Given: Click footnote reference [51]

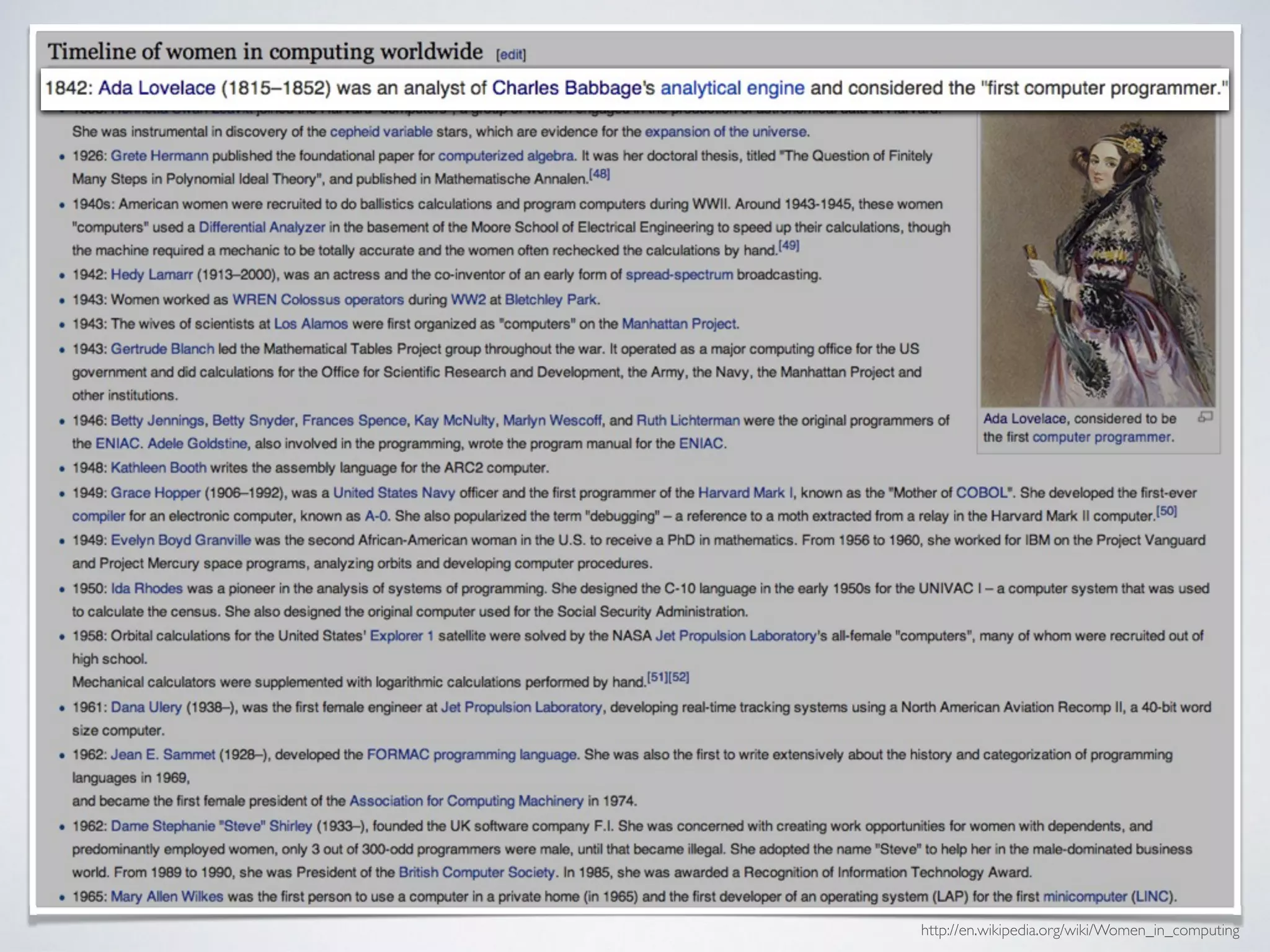Looking at the screenshot, I should click(x=657, y=677).
